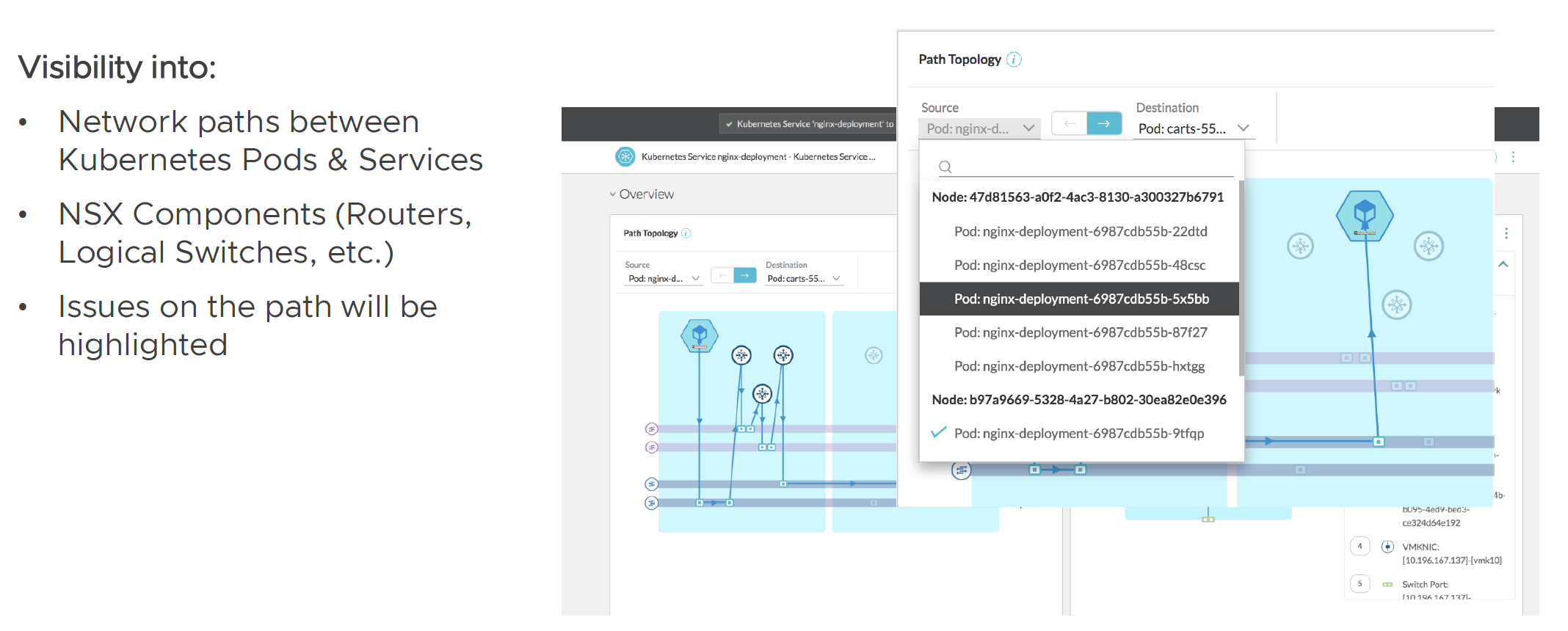Image resolution: width=1568 pixels, height=631 pixels.
Task: Click the info icon beside large Path Topology title
Action: pos(1014,59)
